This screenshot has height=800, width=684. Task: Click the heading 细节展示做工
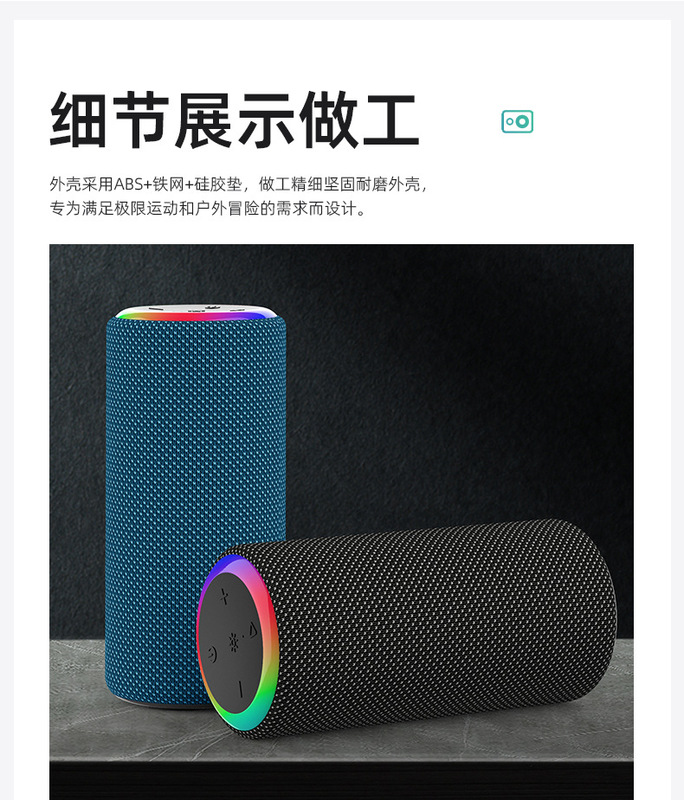(235, 120)
